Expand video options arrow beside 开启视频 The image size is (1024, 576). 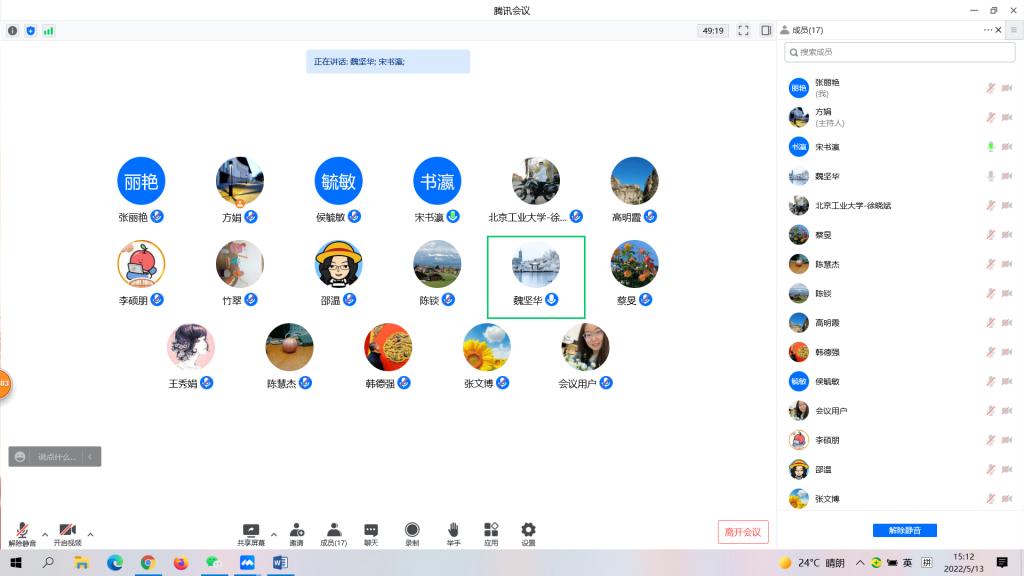pos(90,534)
